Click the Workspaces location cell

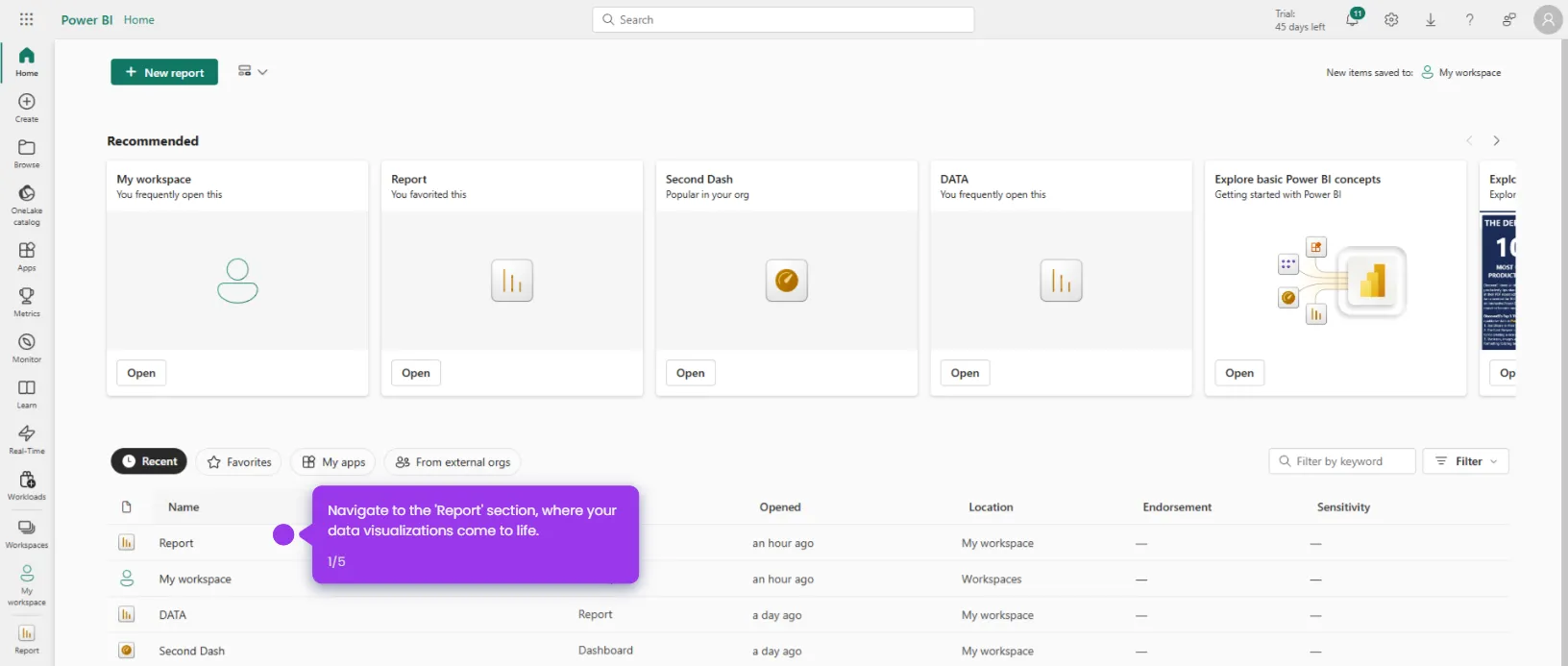992,580
